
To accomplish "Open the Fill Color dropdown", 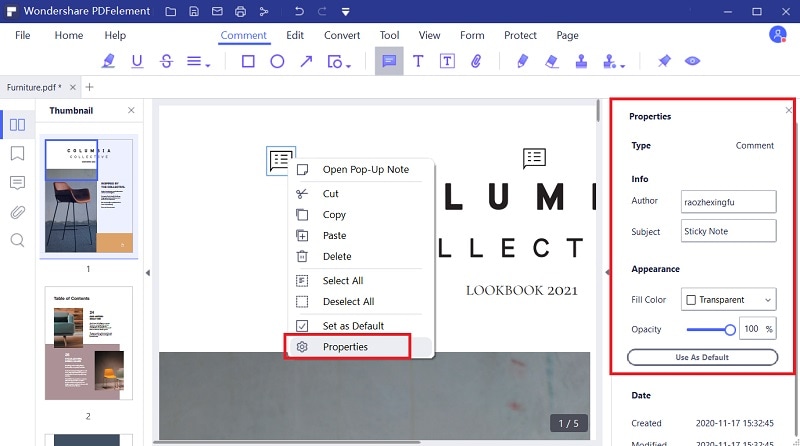I will [x=729, y=300].
